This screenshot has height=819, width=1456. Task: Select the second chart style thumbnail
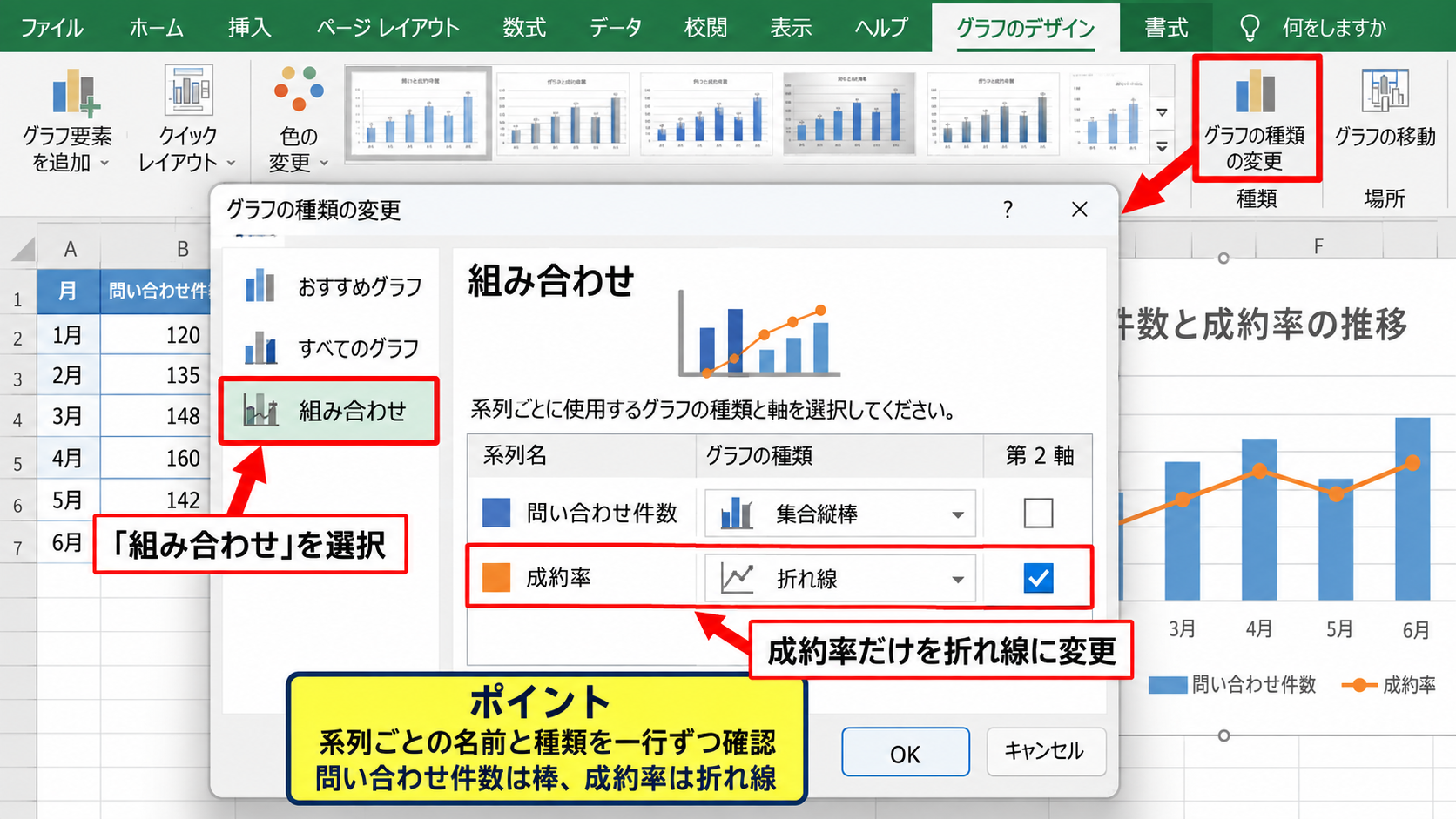[x=563, y=114]
